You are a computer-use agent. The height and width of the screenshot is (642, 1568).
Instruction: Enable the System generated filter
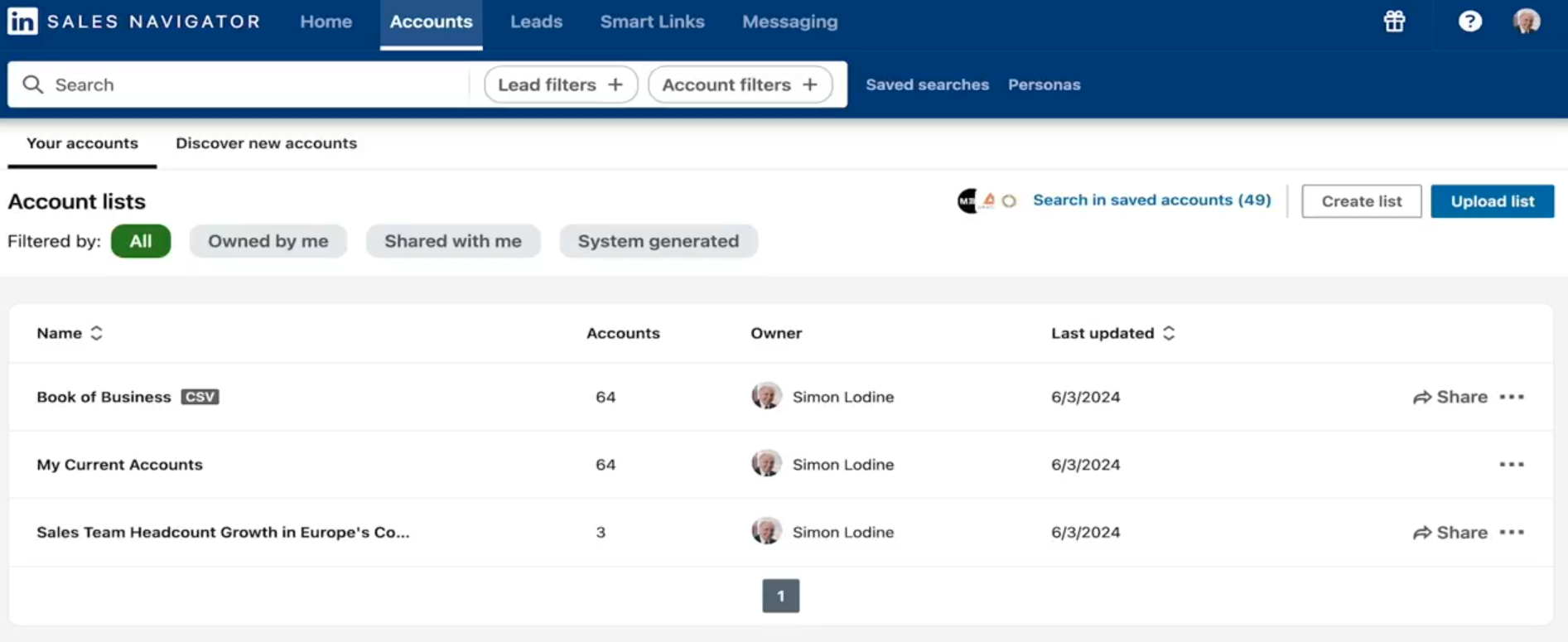(658, 241)
